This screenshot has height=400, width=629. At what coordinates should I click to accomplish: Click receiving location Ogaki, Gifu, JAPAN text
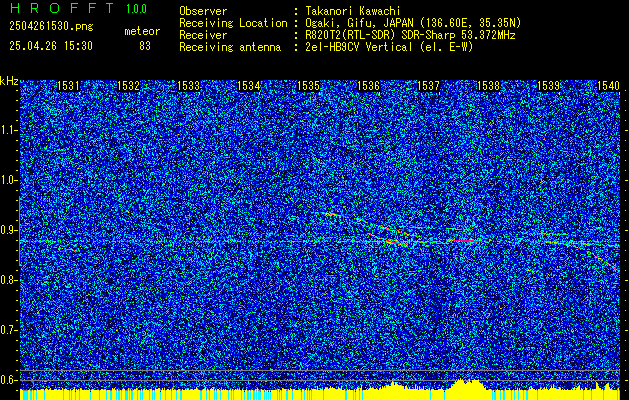413,23
